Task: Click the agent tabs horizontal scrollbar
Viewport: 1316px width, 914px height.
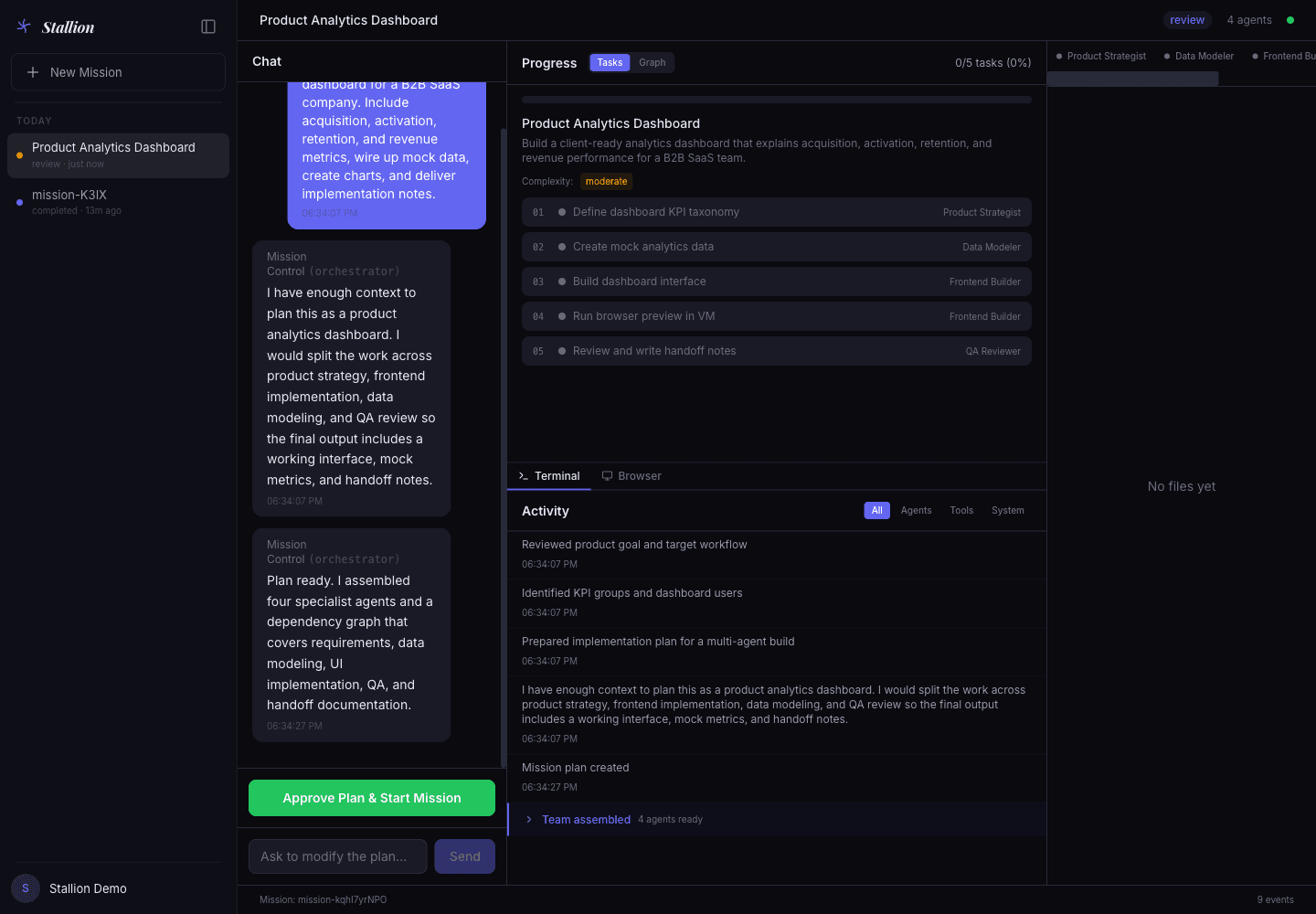Action: pyautogui.click(x=1133, y=80)
